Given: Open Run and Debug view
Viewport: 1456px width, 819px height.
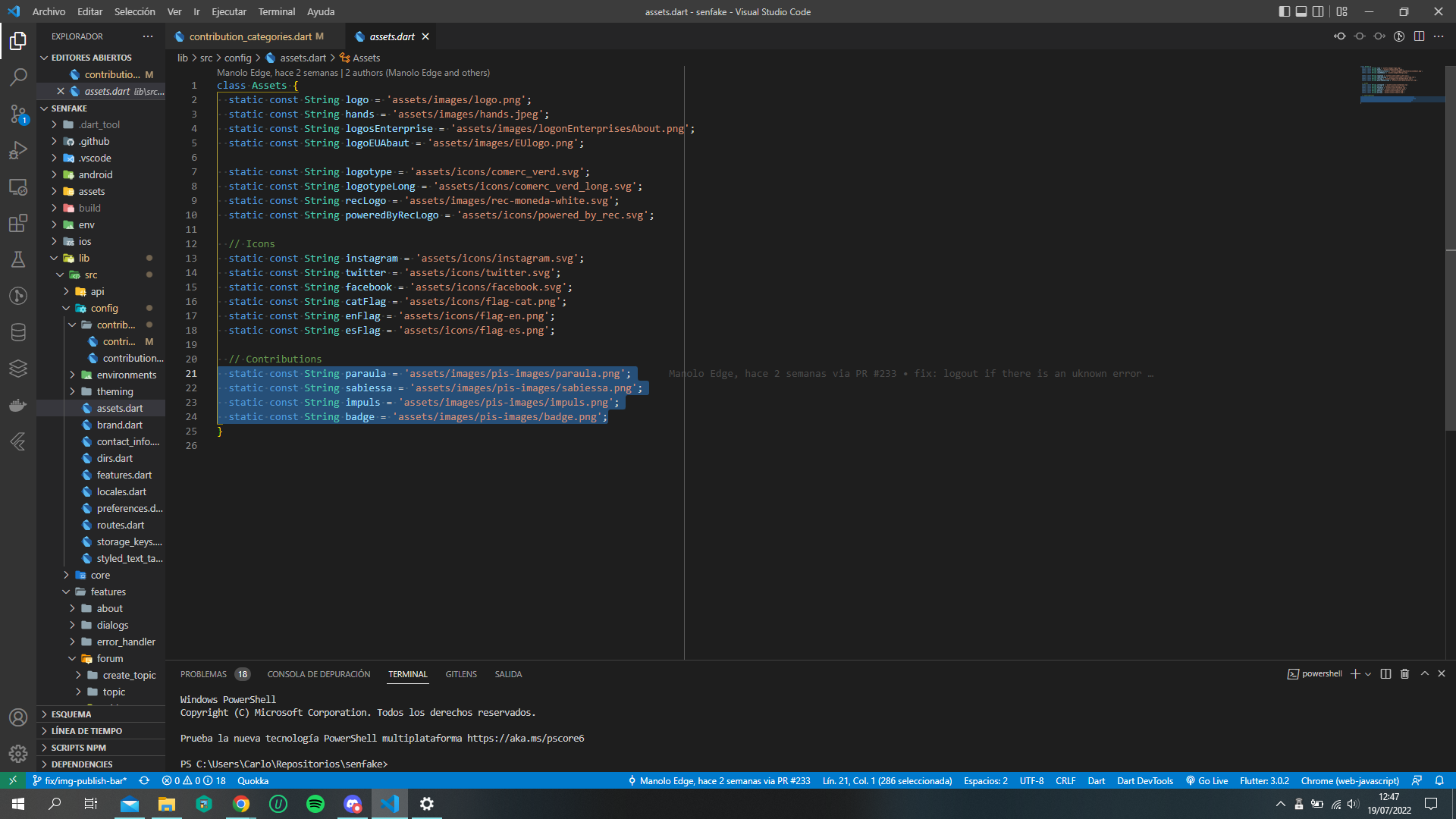Looking at the screenshot, I should (18, 150).
